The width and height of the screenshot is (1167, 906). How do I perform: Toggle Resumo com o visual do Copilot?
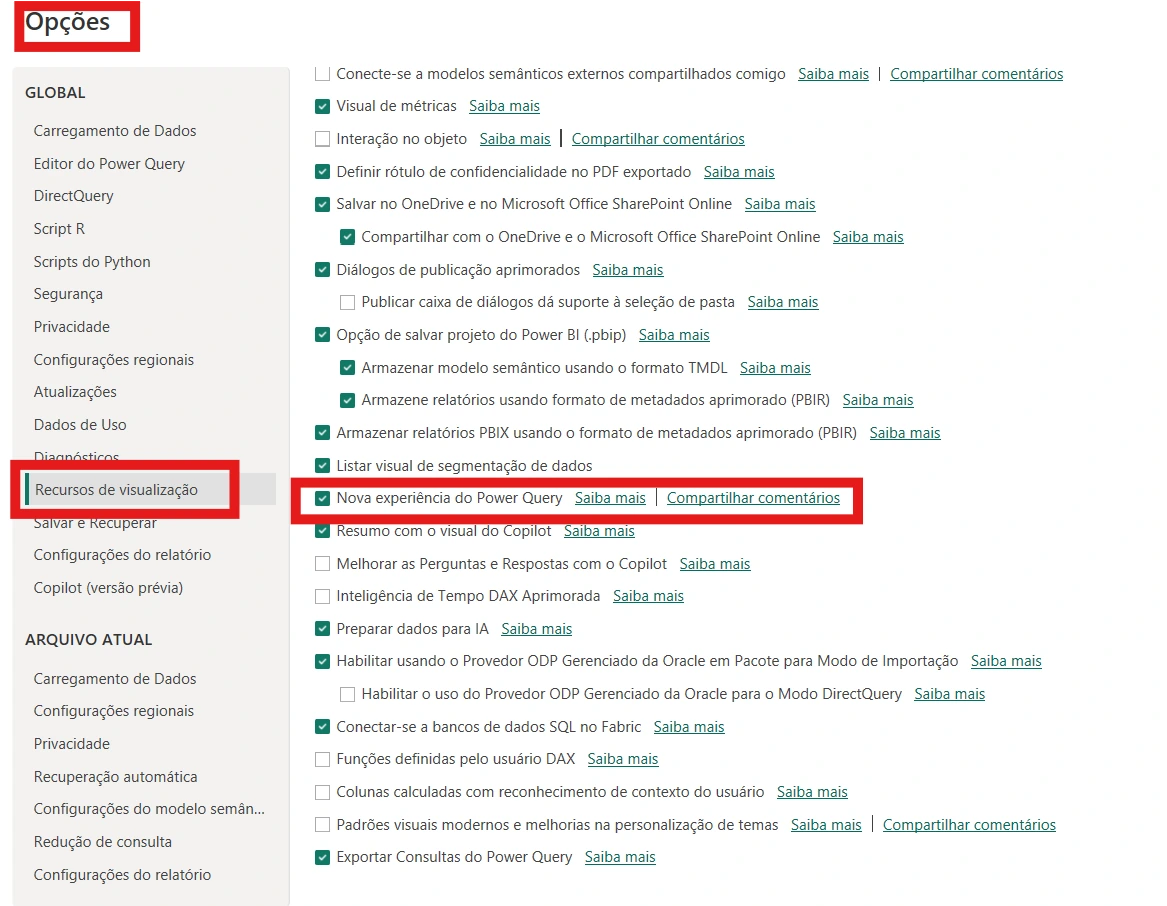coord(322,531)
